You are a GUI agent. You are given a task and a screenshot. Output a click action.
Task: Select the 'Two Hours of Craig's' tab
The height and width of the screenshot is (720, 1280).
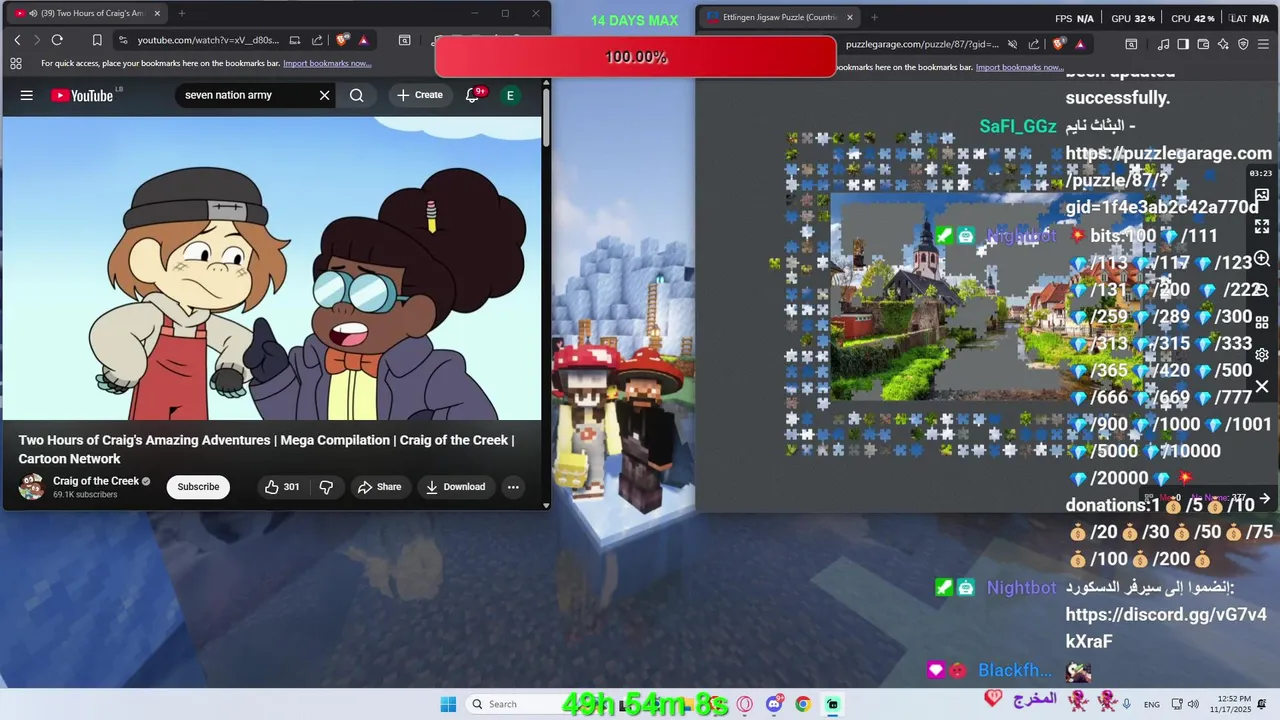88,13
